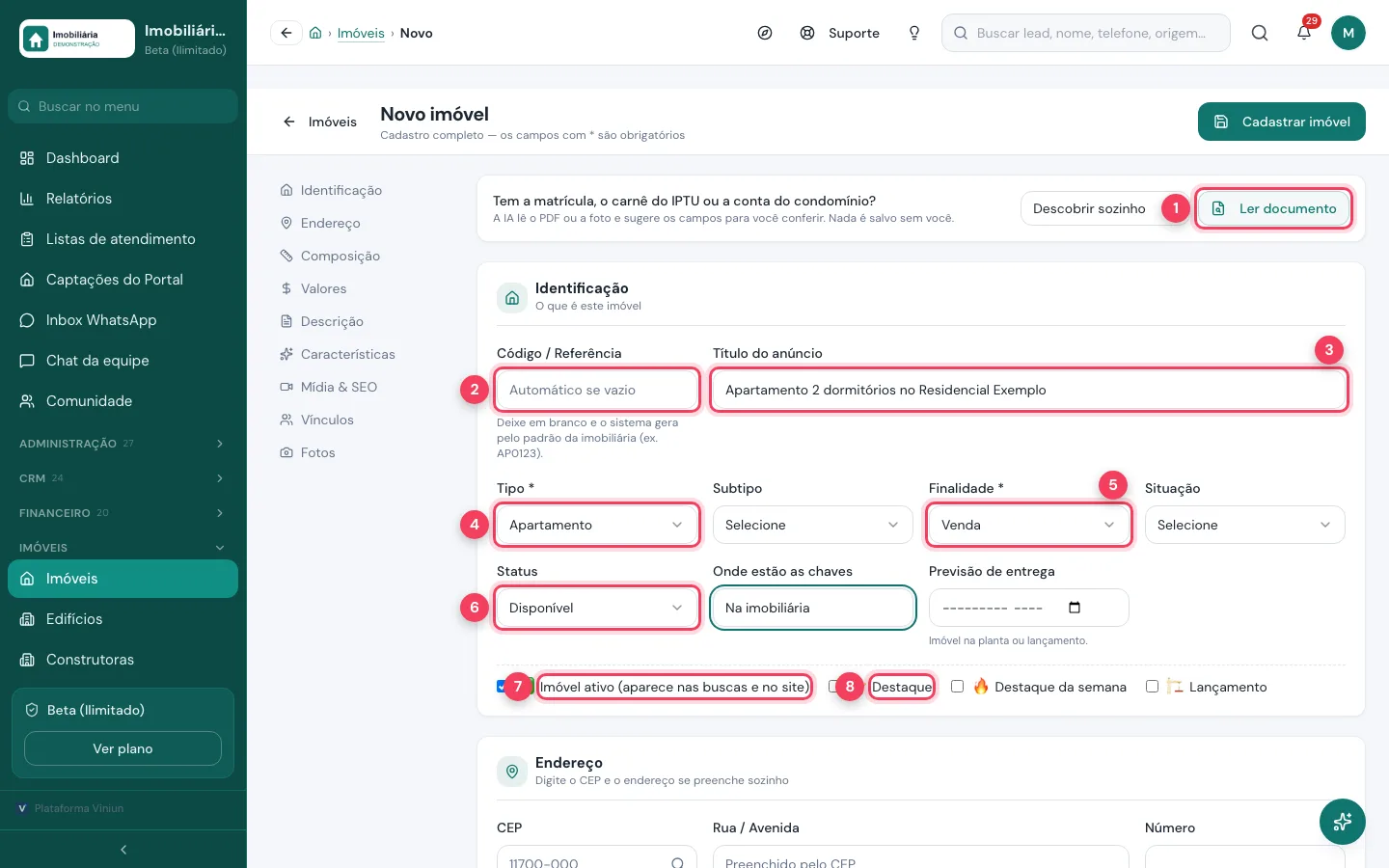Open the M user avatar
1389x868 pixels.
click(x=1348, y=33)
